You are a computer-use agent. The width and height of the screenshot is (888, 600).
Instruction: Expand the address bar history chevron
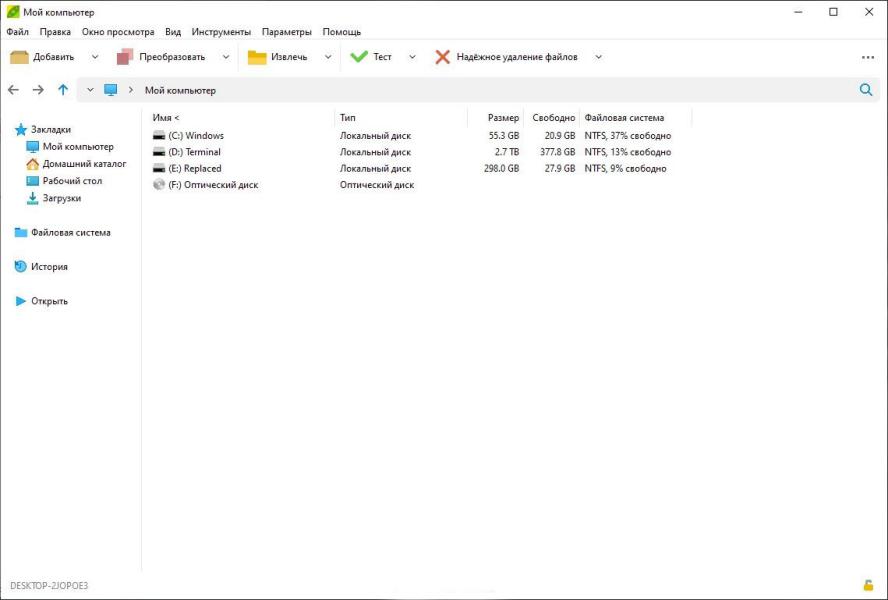pyautogui.click(x=89, y=90)
